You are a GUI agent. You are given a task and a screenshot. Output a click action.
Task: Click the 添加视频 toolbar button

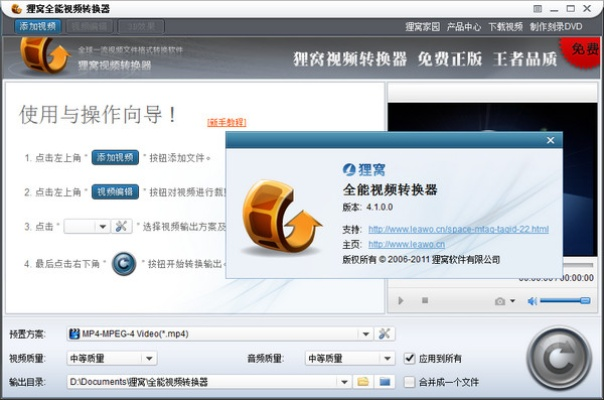pyautogui.click(x=37, y=27)
